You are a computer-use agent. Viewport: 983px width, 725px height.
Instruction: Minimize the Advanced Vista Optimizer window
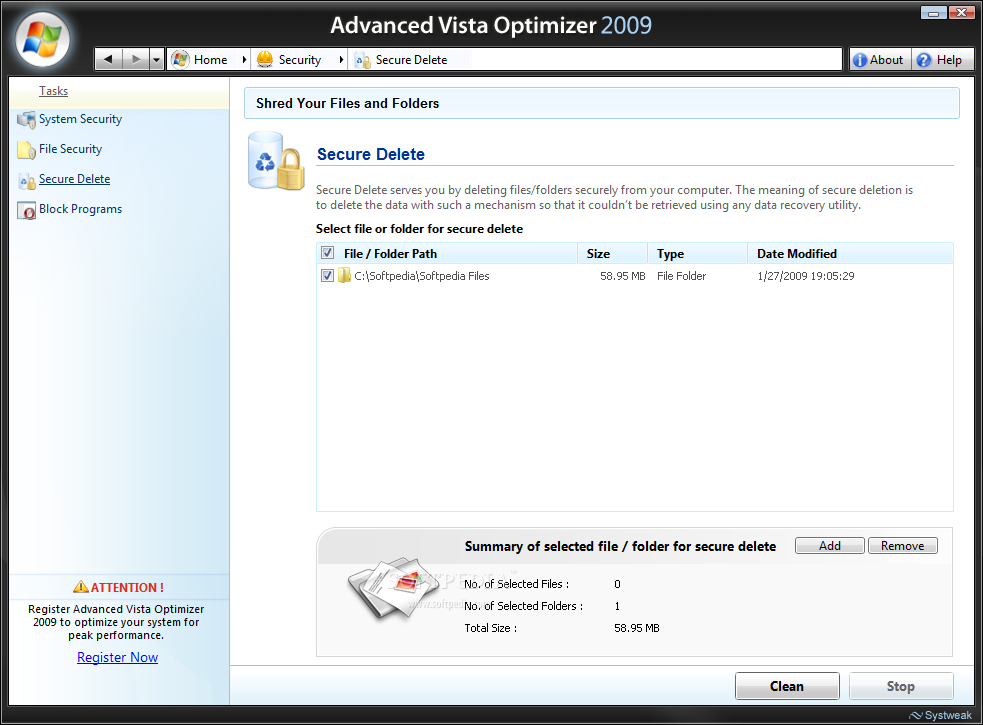pos(933,13)
